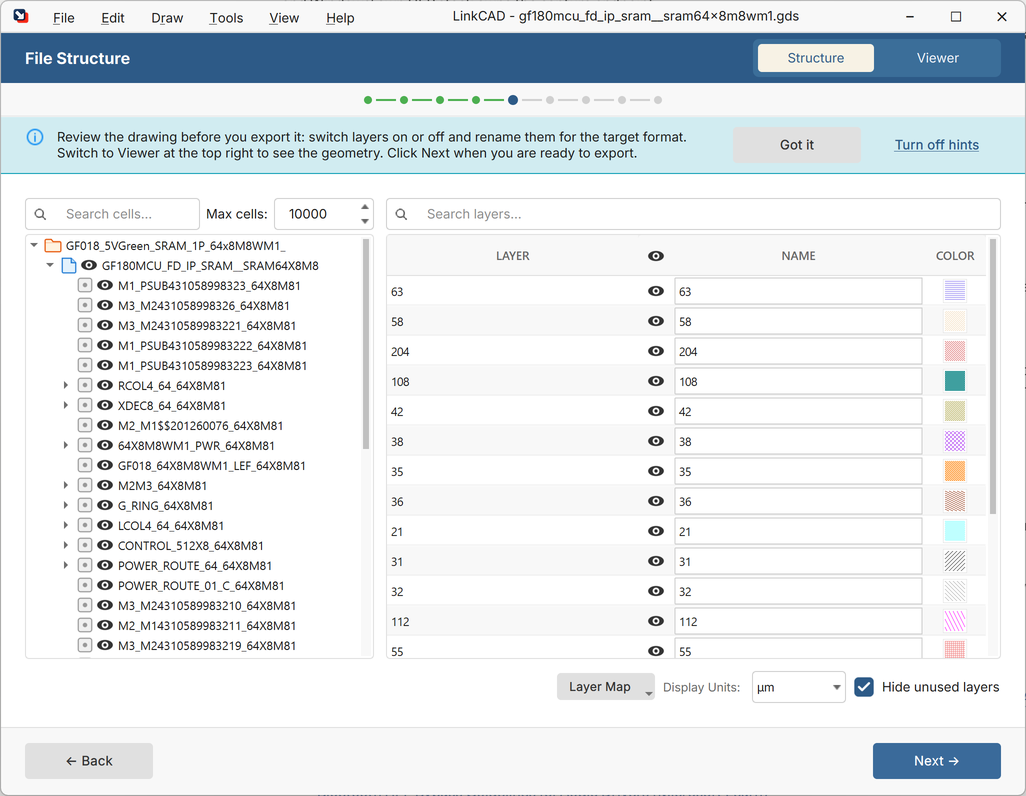Click the Turn off hints link
Screen dimensions: 1026x796
tap(936, 145)
